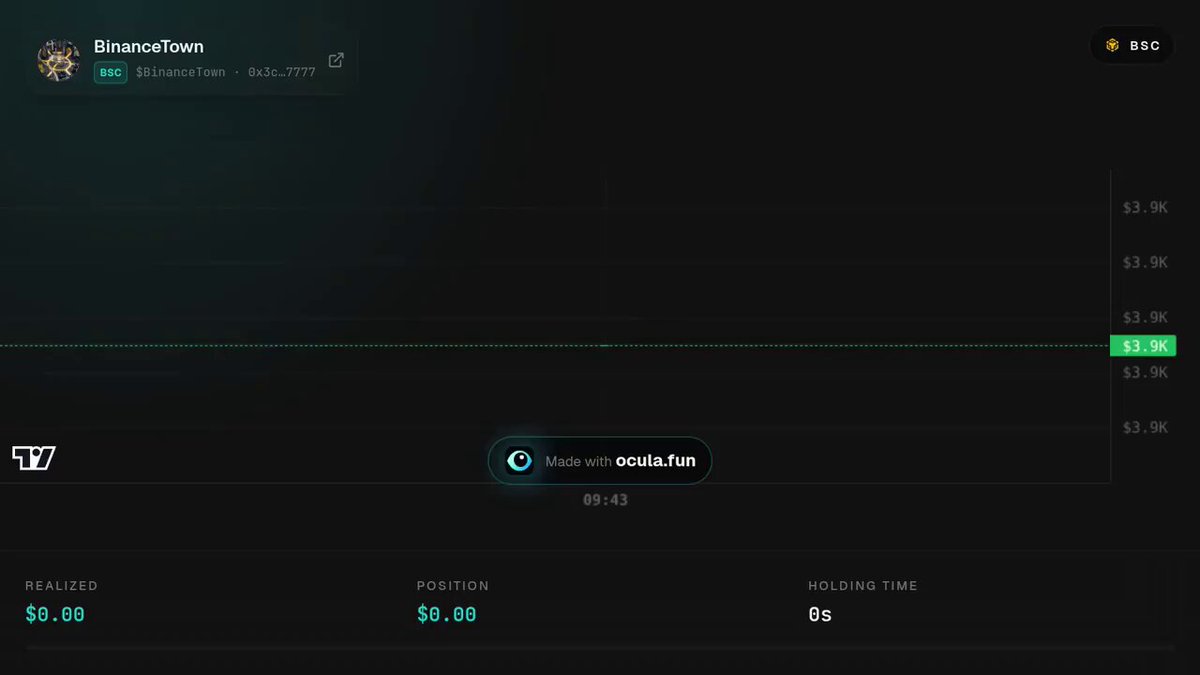The height and width of the screenshot is (675, 1200).
Task: Select the $0.00 value under Realized
Action: click(55, 614)
